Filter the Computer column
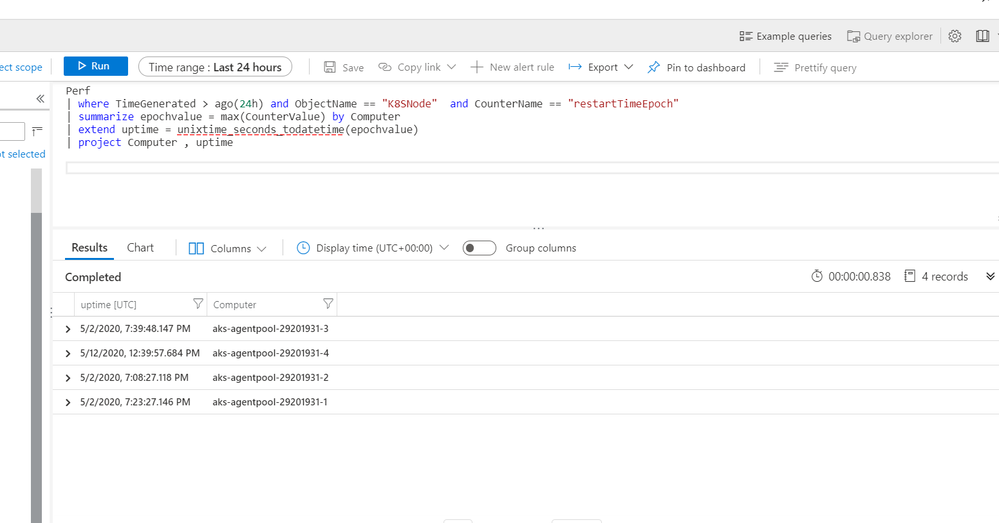 point(328,304)
